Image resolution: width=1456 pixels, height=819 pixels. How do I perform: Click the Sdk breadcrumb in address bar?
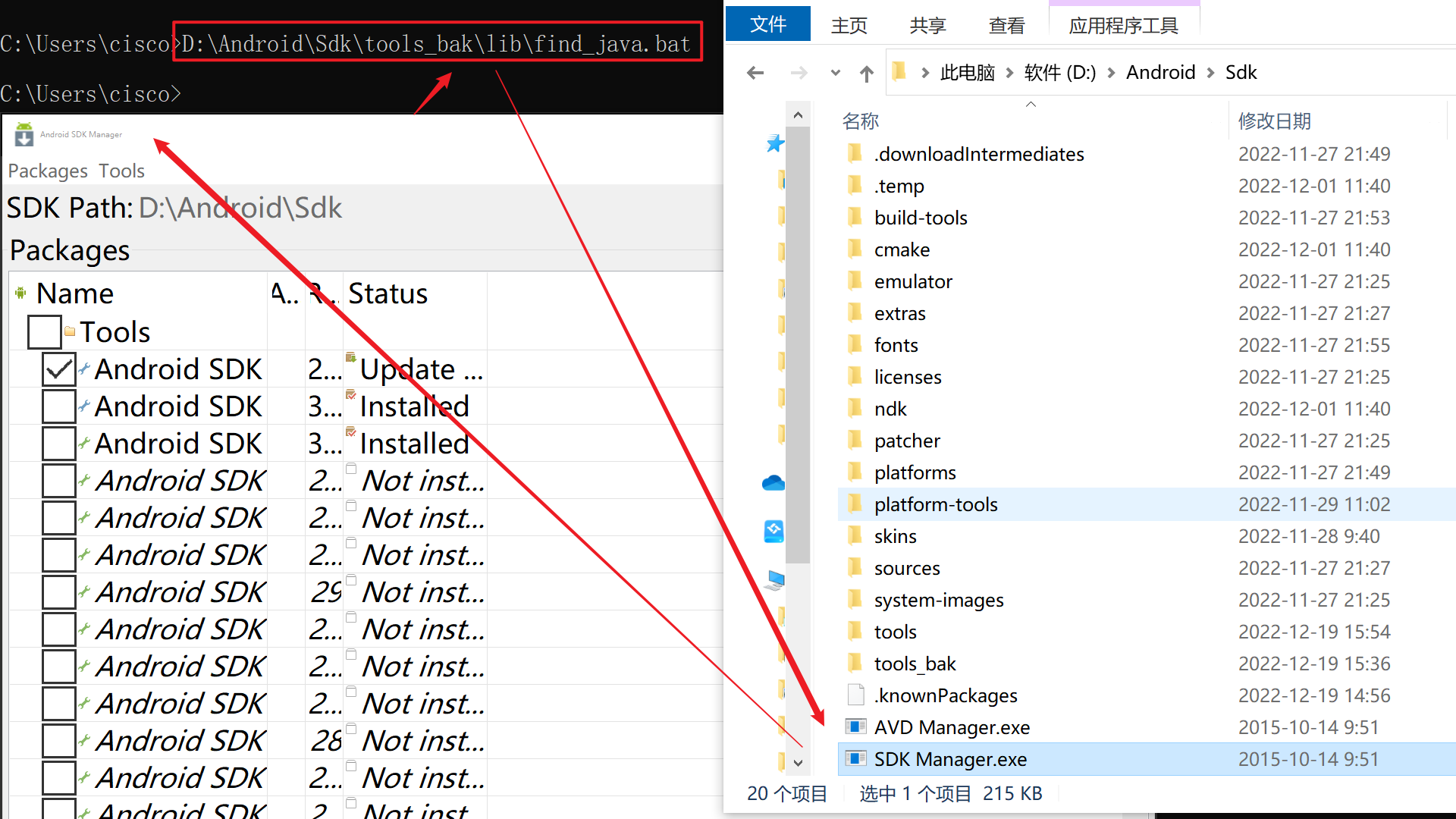point(1241,73)
